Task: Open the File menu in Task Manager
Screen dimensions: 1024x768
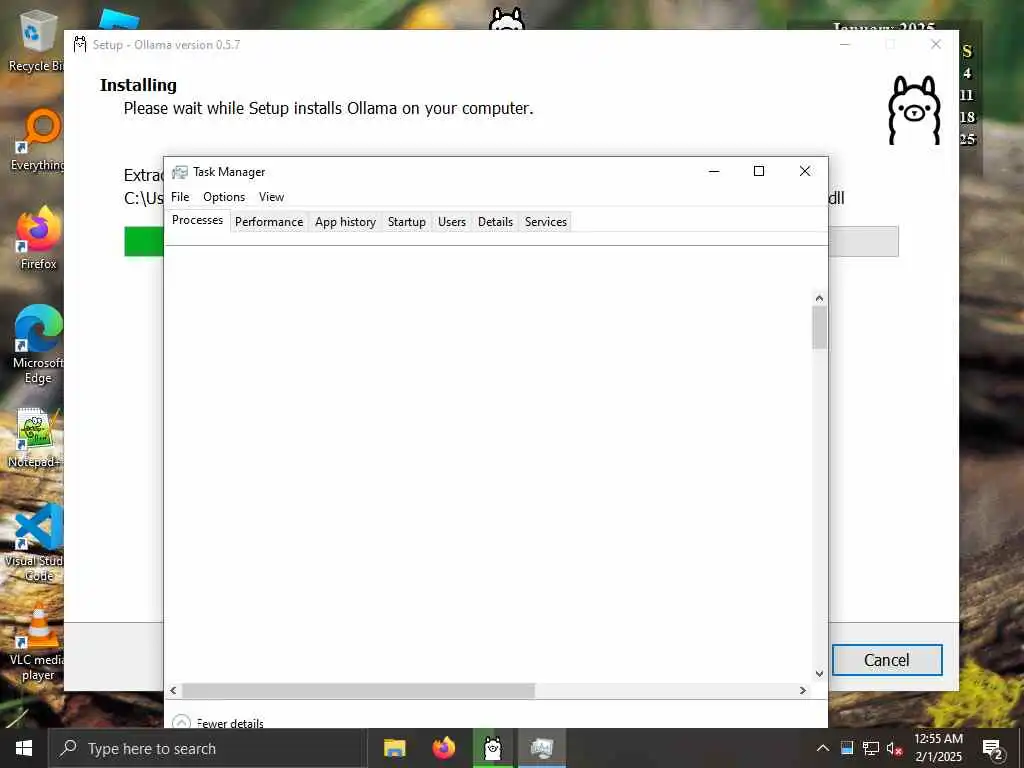Action: 180,197
